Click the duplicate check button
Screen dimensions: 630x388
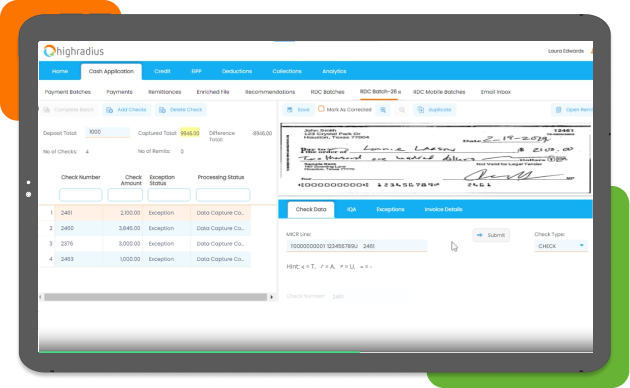pyautogui.click(x=434, y=110)
